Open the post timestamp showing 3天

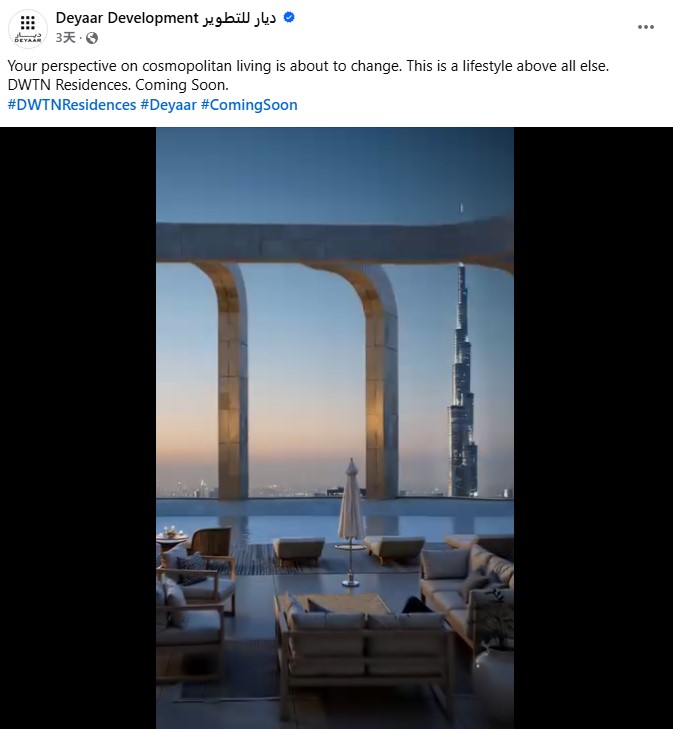tap(65, 38)
